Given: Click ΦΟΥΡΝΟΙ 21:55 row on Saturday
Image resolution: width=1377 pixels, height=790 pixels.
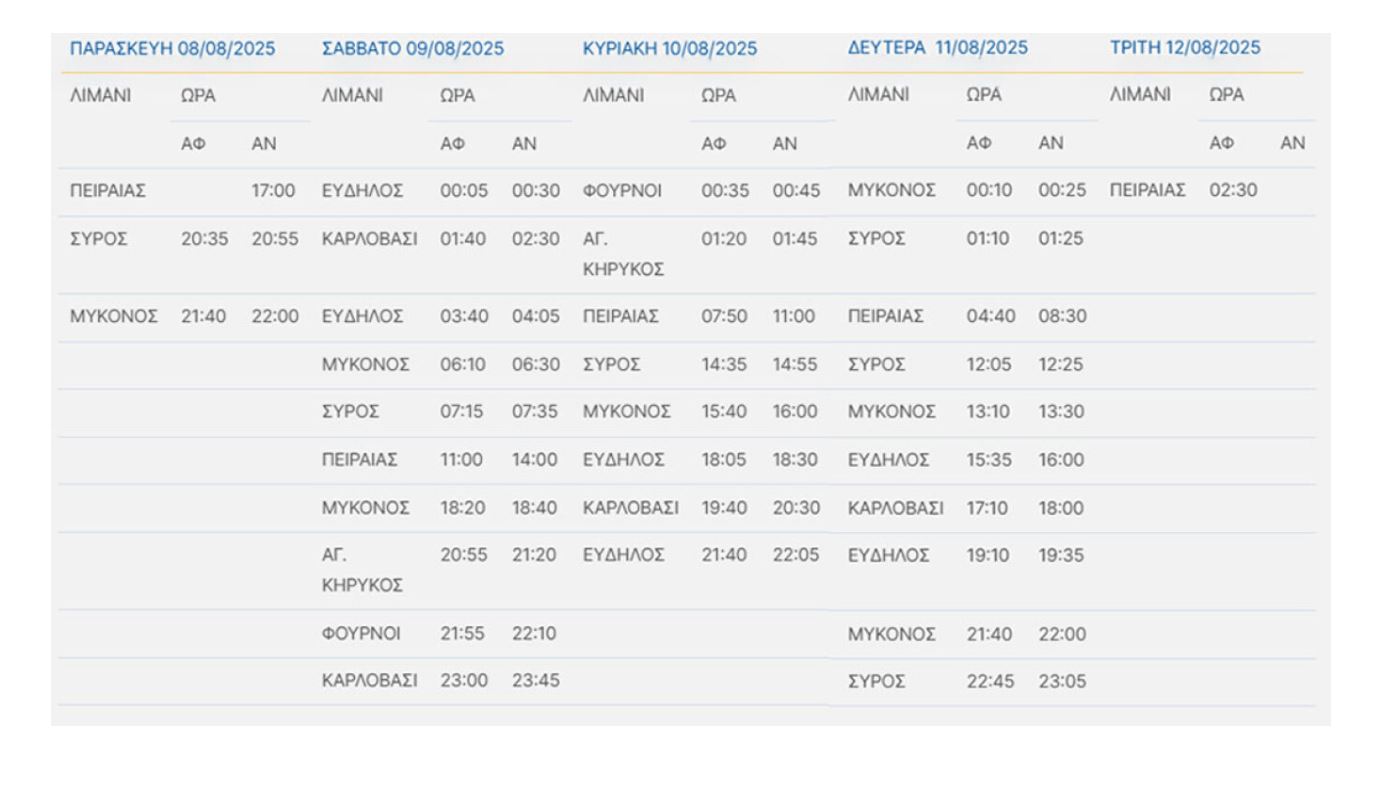Looking at the screenshot, I should tap(440, 633).
